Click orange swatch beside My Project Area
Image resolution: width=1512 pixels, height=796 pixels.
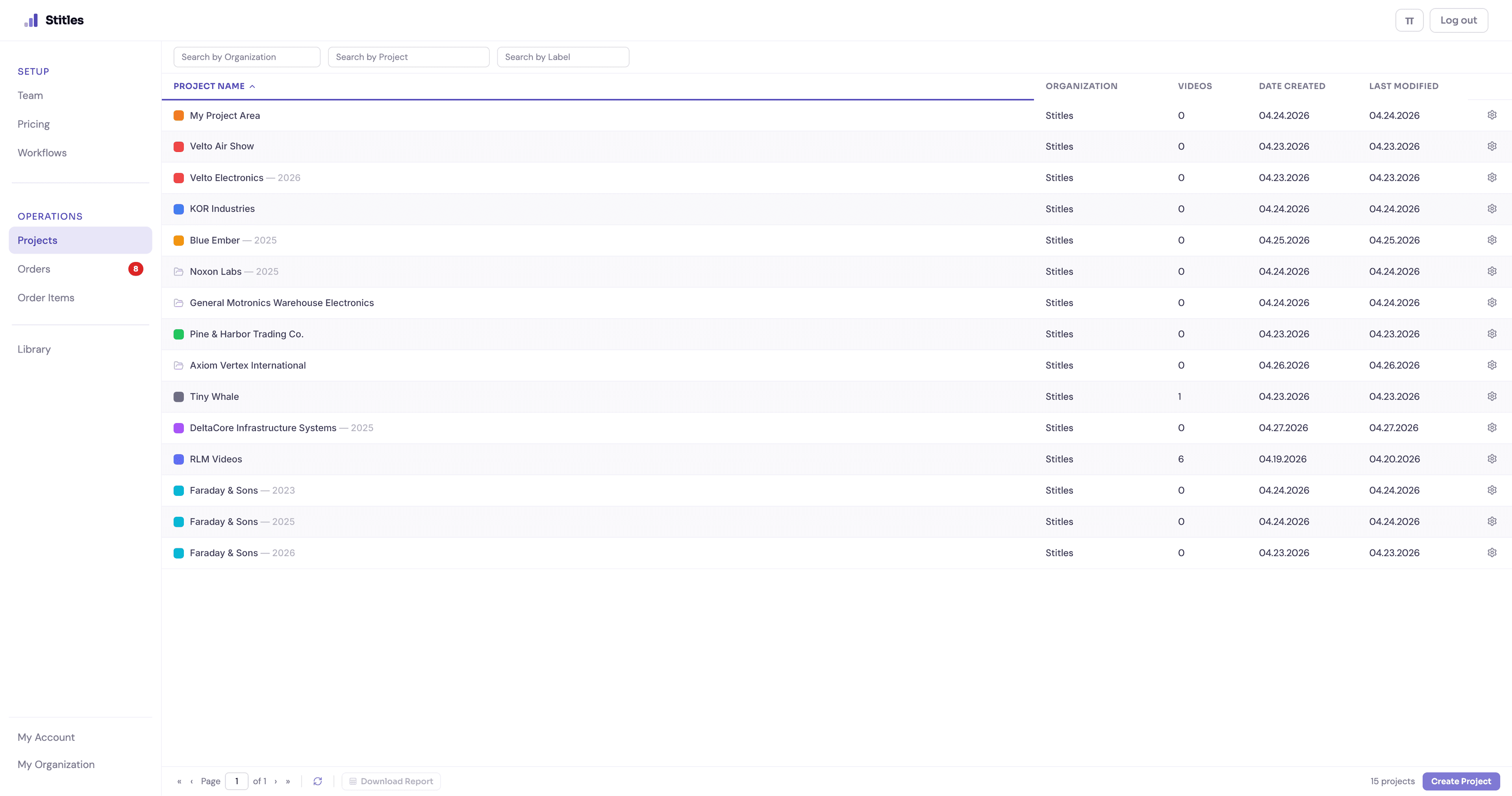(x=178, y=116)
